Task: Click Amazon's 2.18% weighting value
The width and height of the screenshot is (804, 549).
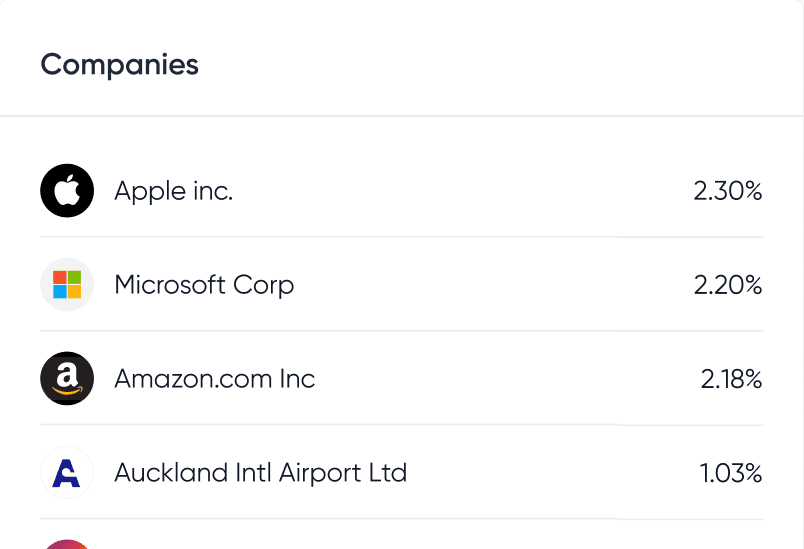Action: coord(731,379)
